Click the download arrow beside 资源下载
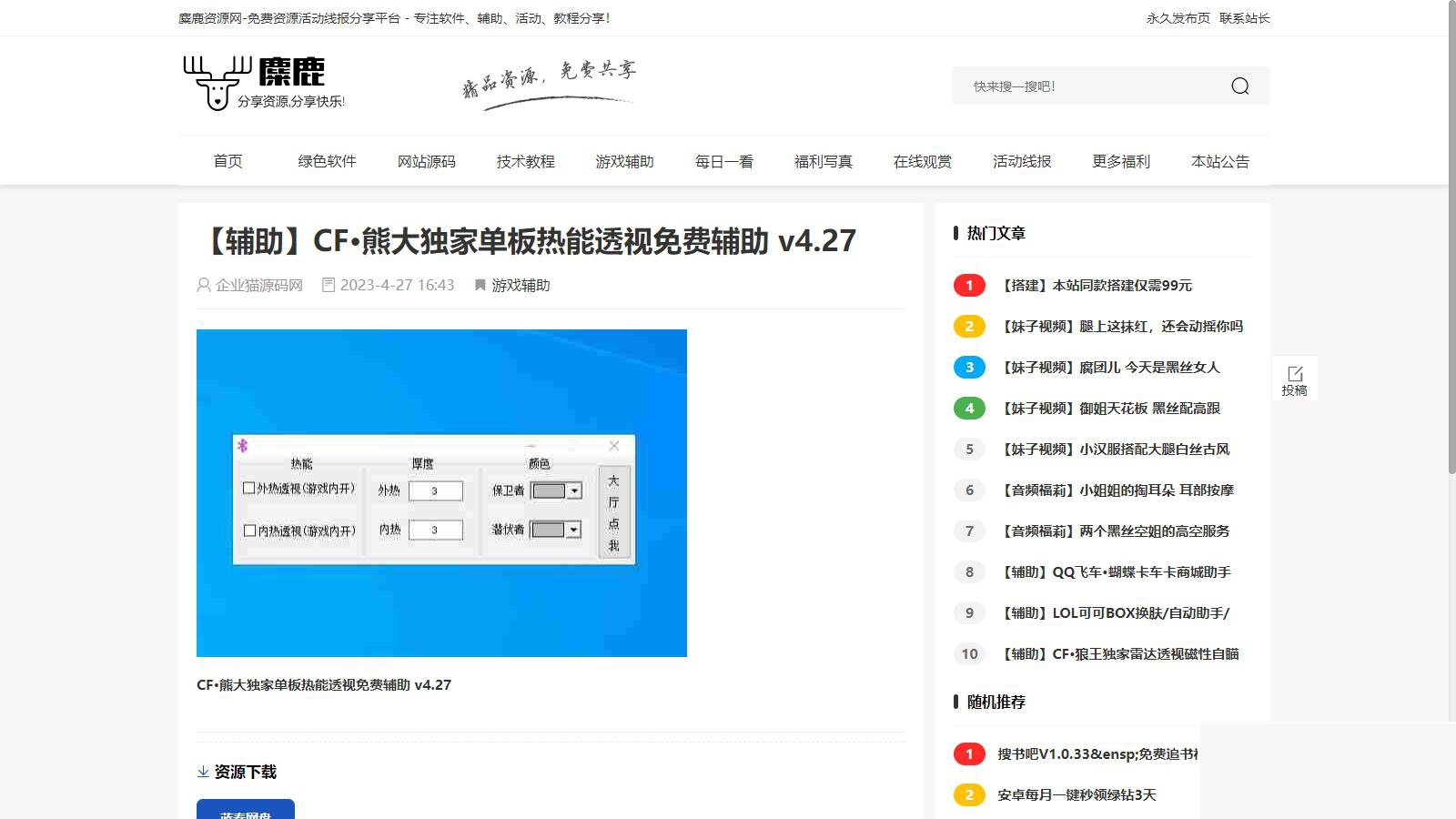 click(x=203, y=771)
